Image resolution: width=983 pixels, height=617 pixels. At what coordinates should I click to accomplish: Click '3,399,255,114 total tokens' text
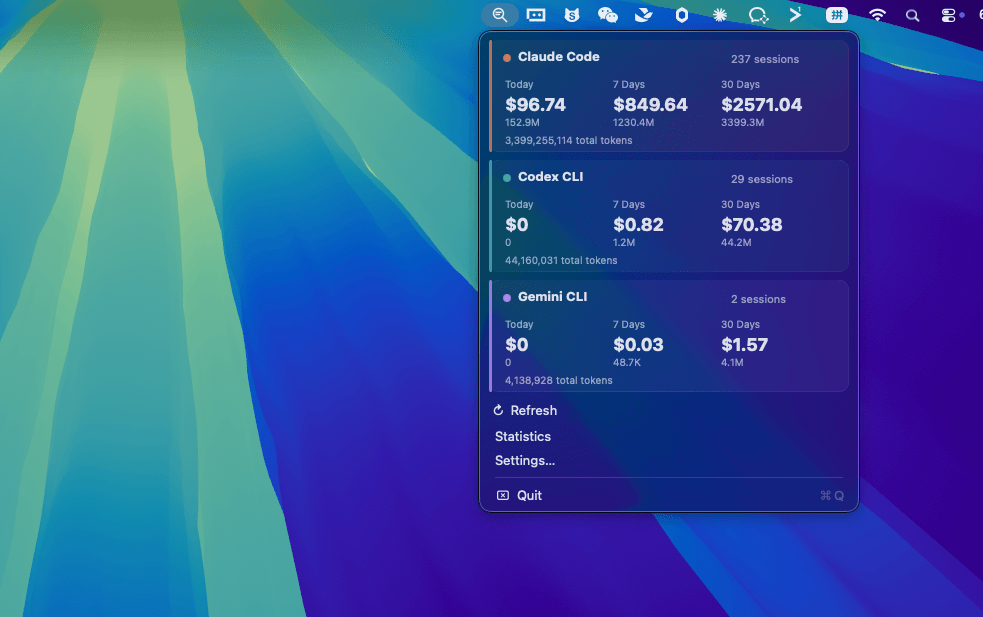569,140
